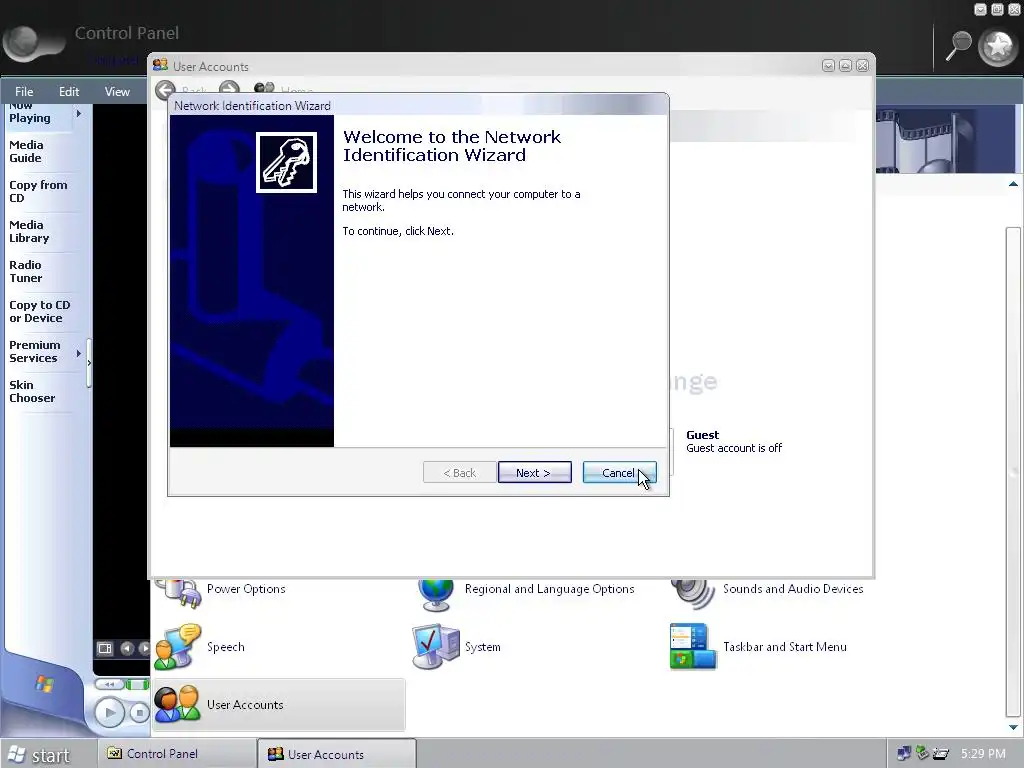Open the View menu
Screen dimensions: 1024x768
point(117,91)
